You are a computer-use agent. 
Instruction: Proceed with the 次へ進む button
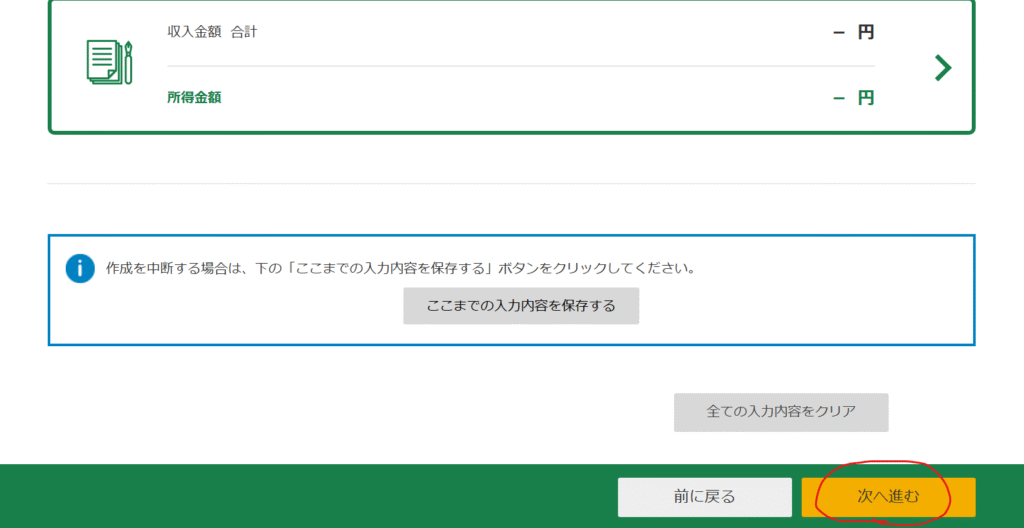pyautogui.click(x=888, y=496)
